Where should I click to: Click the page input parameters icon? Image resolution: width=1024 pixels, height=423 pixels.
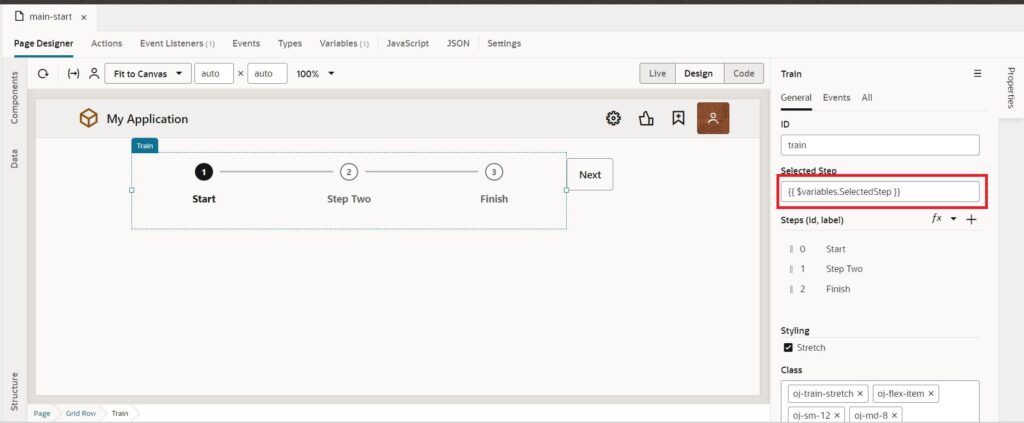pyautogui.click(x=73, y=73)
